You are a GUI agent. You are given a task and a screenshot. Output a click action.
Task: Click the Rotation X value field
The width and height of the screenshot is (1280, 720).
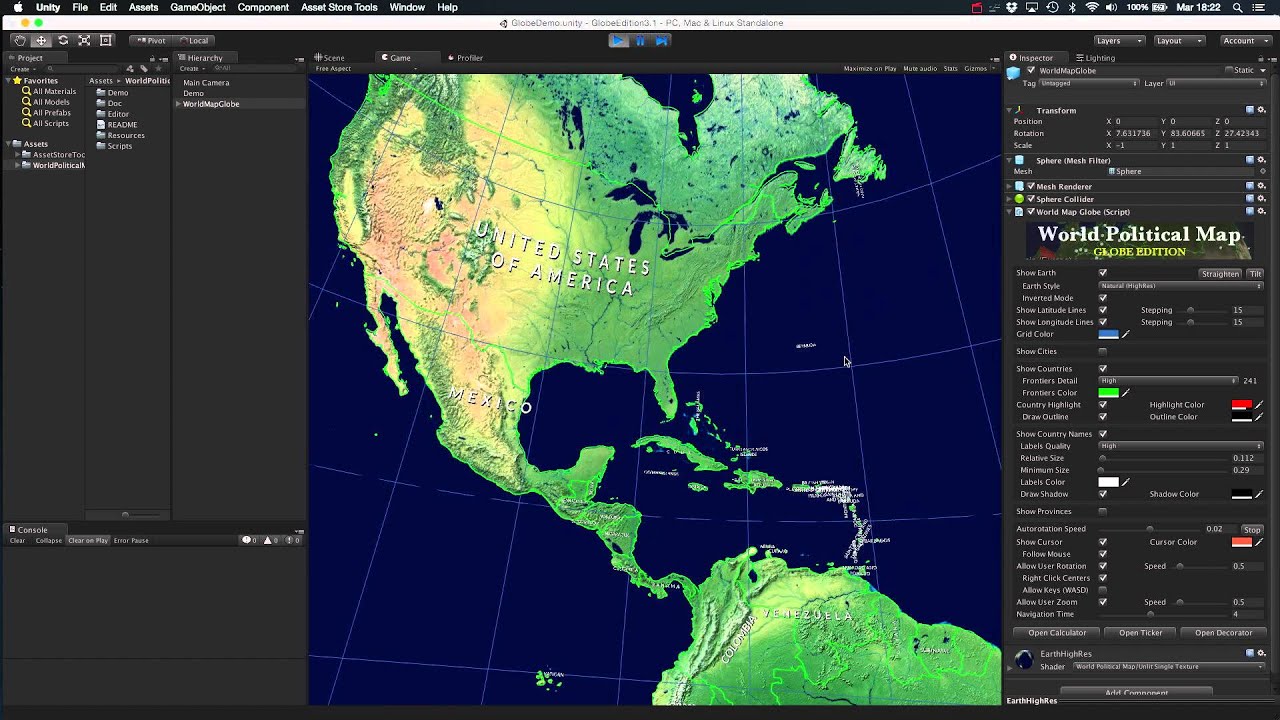tap(1135, 133)
